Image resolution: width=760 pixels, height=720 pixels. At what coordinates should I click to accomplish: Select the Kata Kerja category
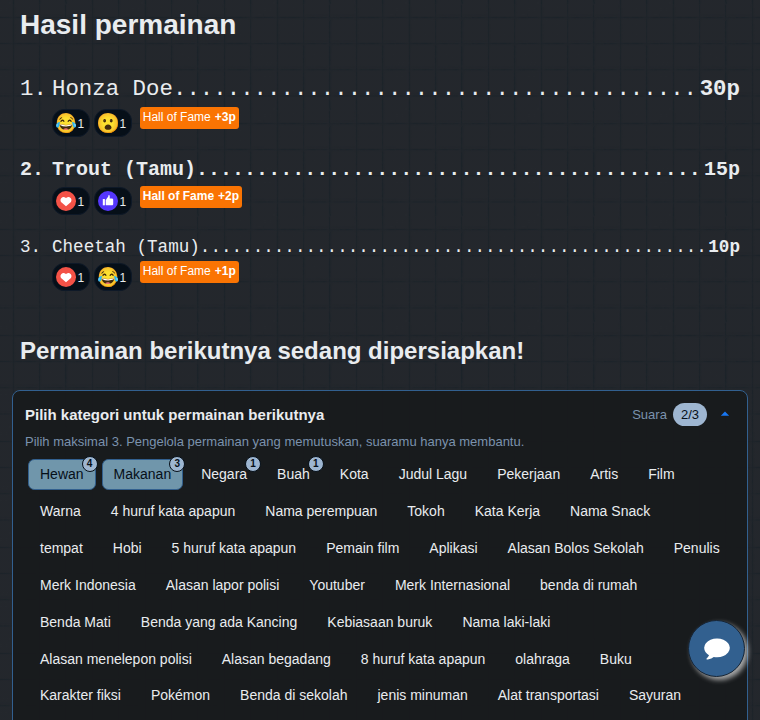507,511
